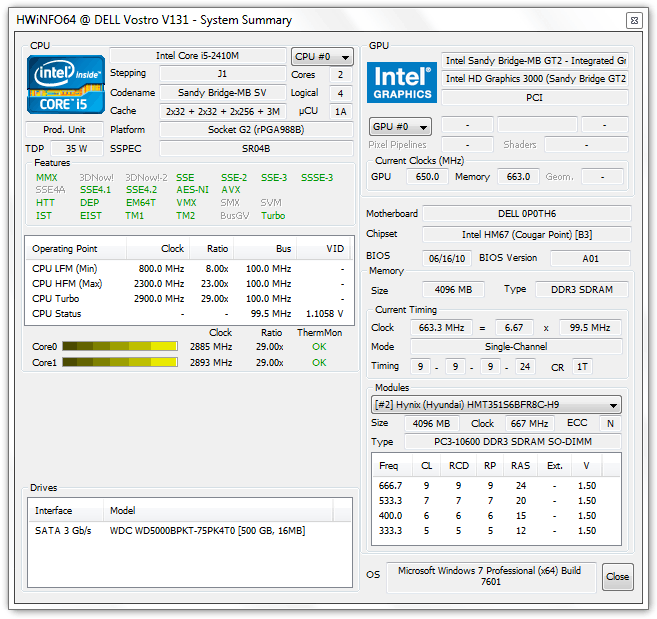Viewport: 657px width, 619px height.
Task: Select the 533.3 timing row
Action: (496, 501)
